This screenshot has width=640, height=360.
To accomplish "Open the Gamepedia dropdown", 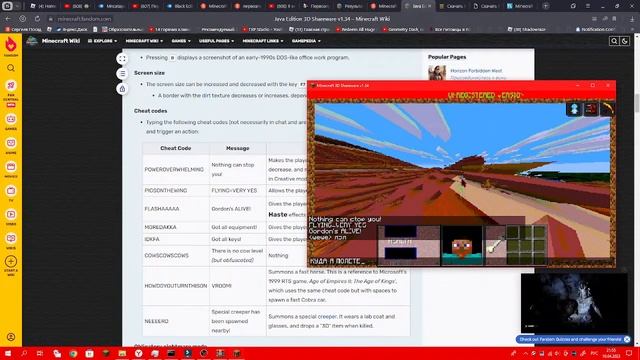I will (306, 41).
